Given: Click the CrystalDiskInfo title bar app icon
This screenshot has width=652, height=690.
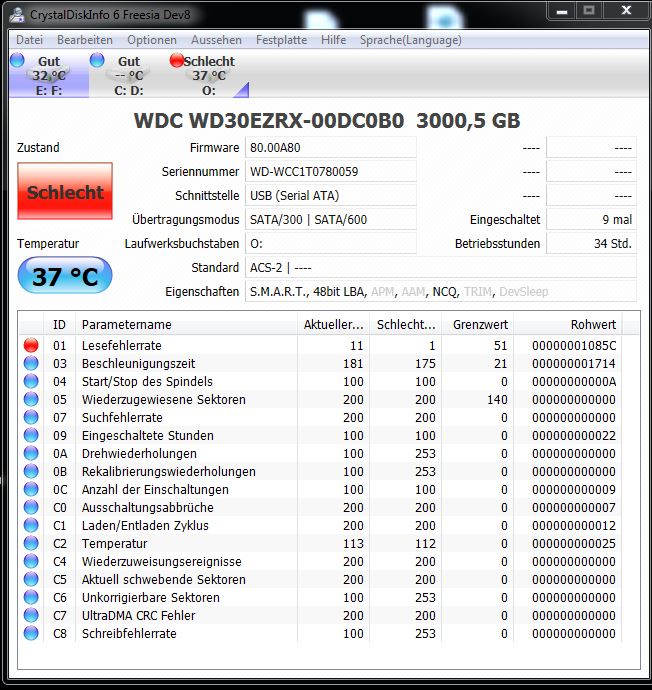Looking at the screenshot, I should pos(17,15).
